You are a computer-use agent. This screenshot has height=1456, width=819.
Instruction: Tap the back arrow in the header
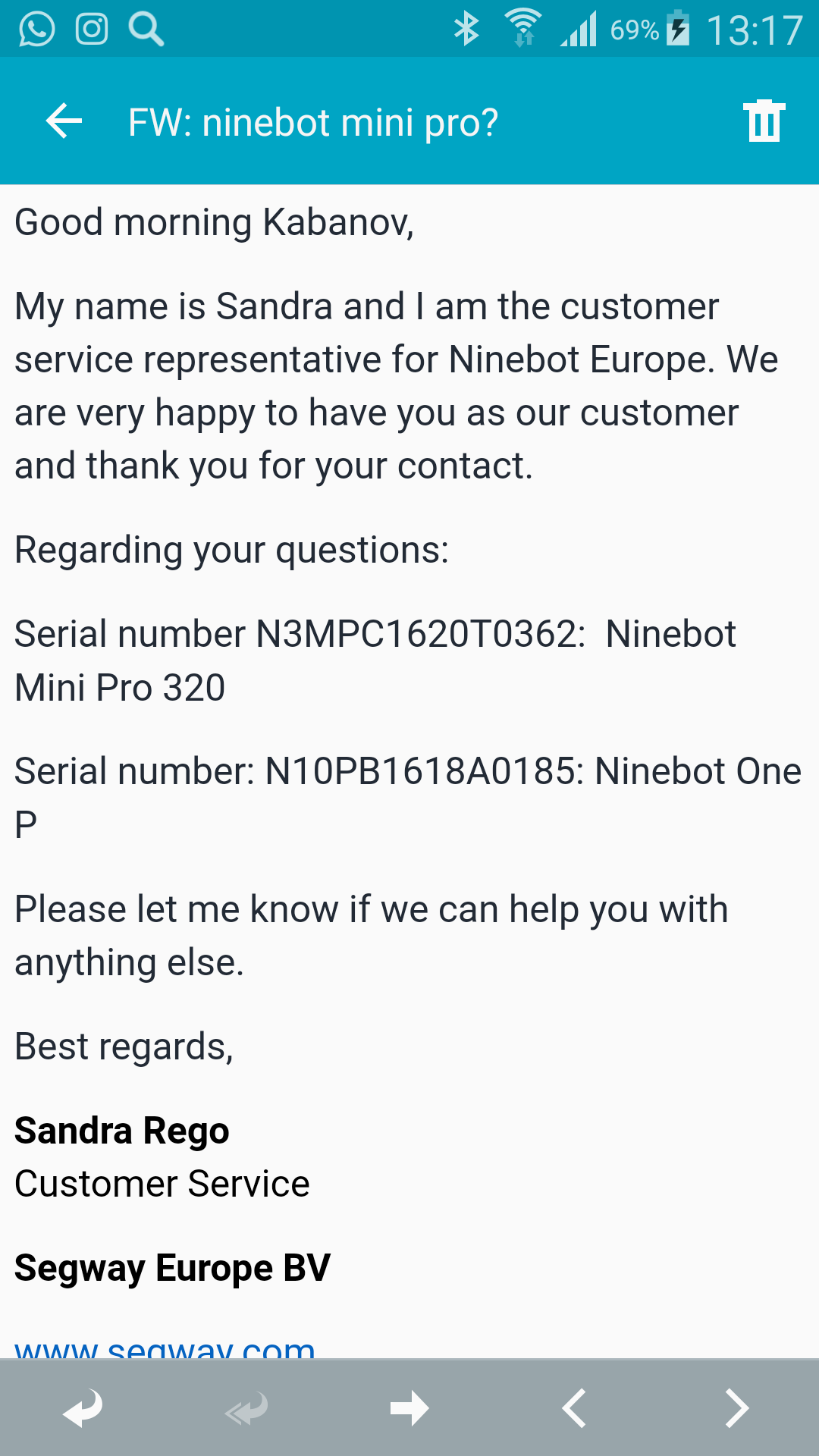[64, 121]
